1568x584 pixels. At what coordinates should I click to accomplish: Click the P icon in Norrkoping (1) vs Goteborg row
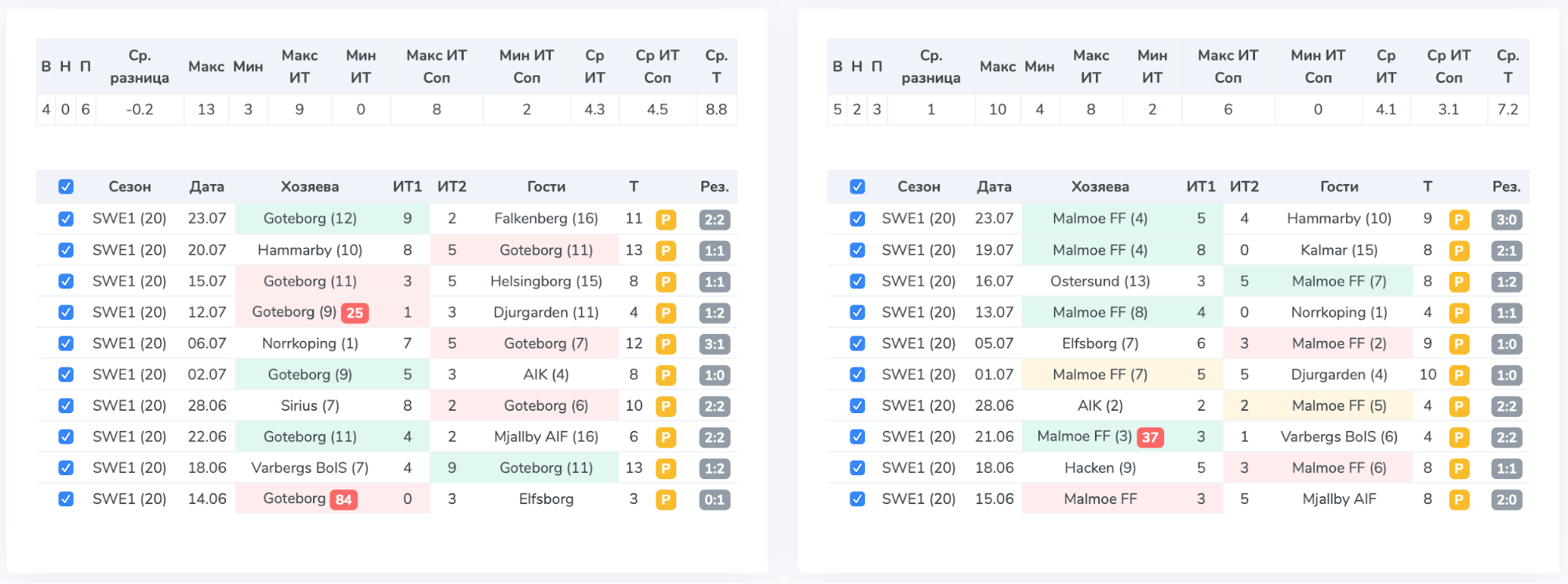tap(666, 344)
